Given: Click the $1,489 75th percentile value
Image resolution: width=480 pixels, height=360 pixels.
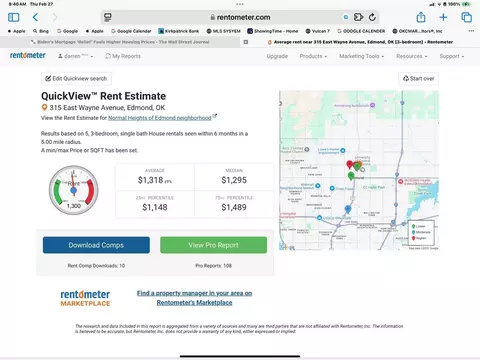Looking at the screenshot, I should (234, 207).
